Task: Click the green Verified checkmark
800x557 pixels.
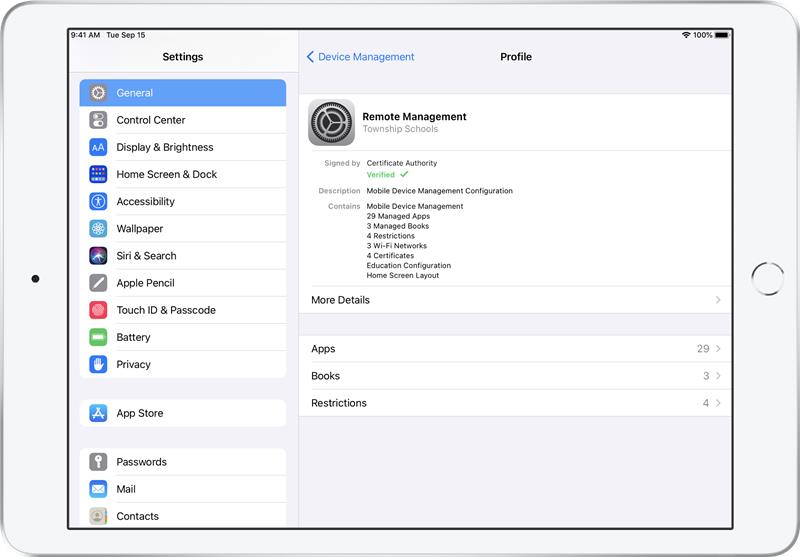Action: [404, 174]
